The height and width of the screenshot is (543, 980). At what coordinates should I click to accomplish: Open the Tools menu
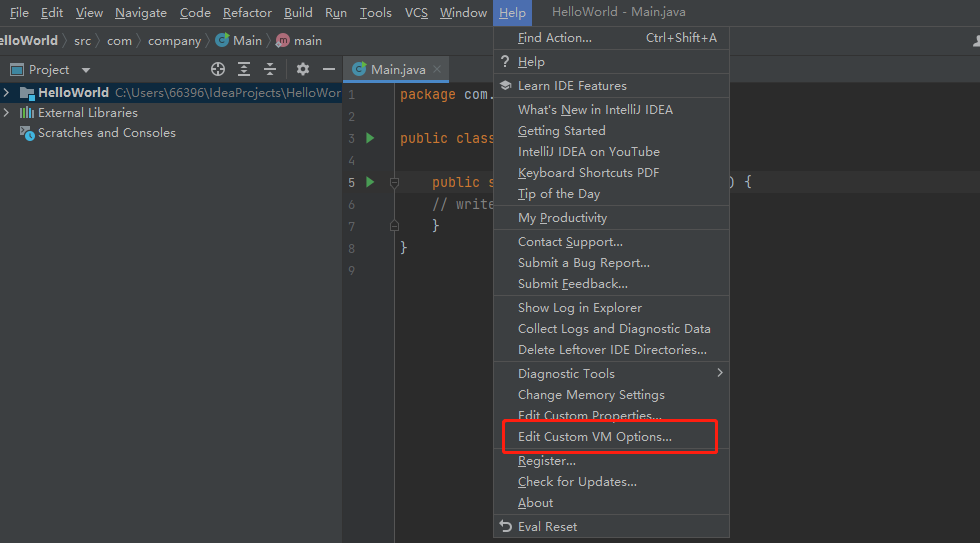pos(376,12)
